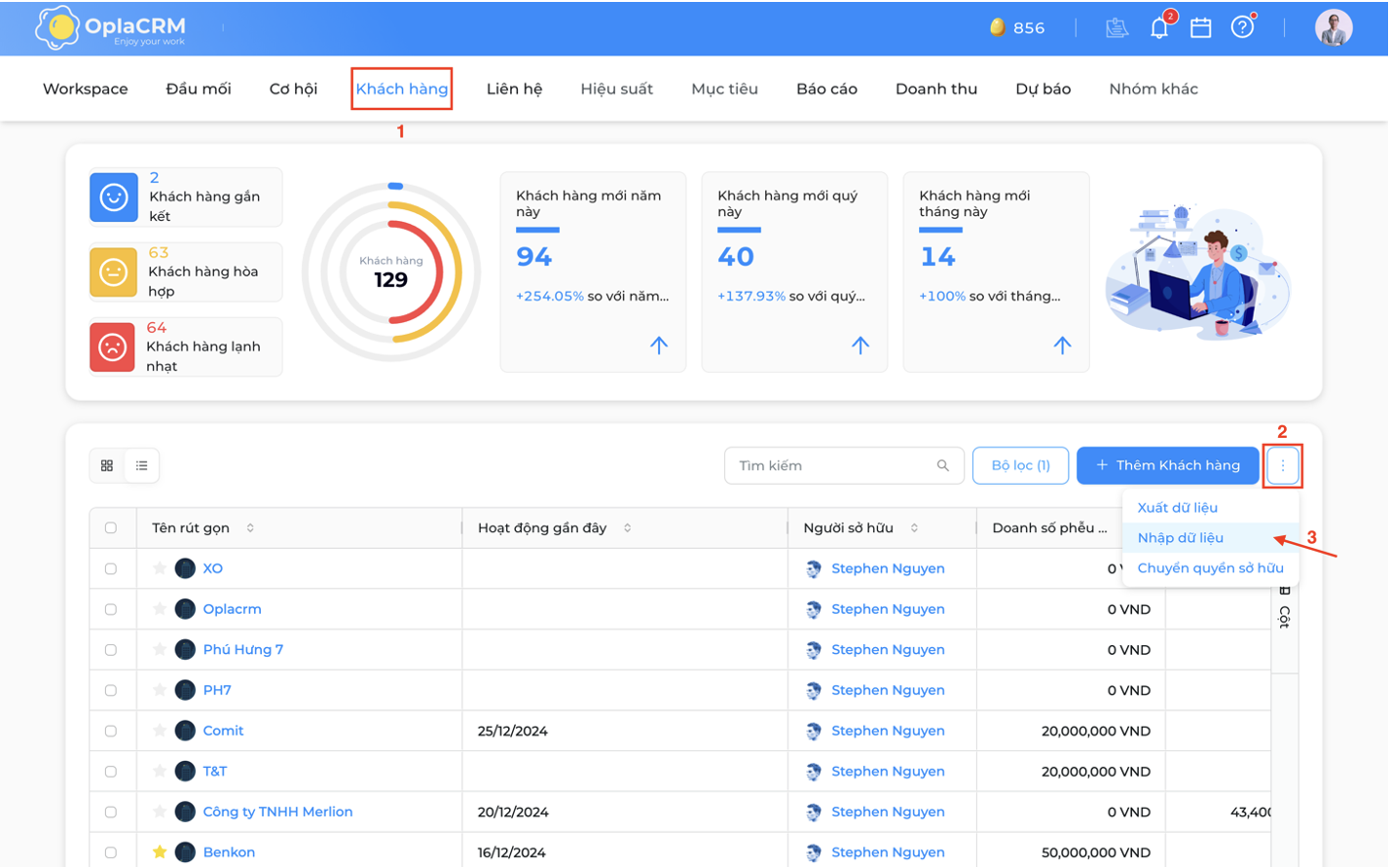
Task: Open the notifications bell icon
Action: click(x=1159, y=27)
